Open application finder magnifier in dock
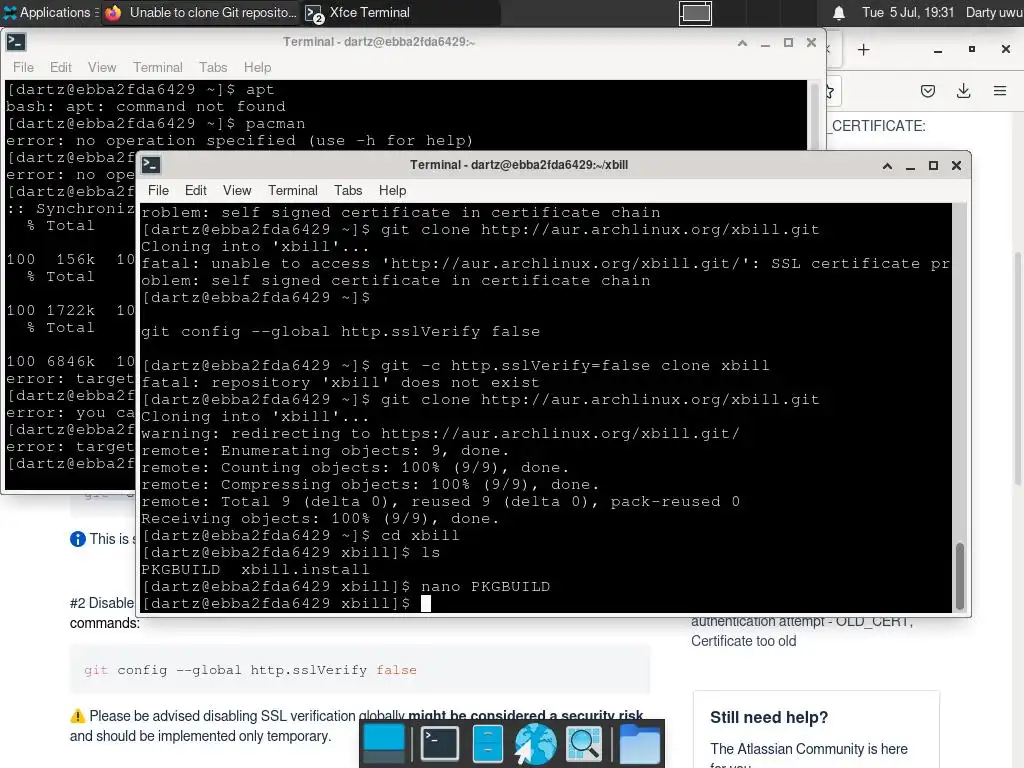1024x768 pixels. (583, 743)
